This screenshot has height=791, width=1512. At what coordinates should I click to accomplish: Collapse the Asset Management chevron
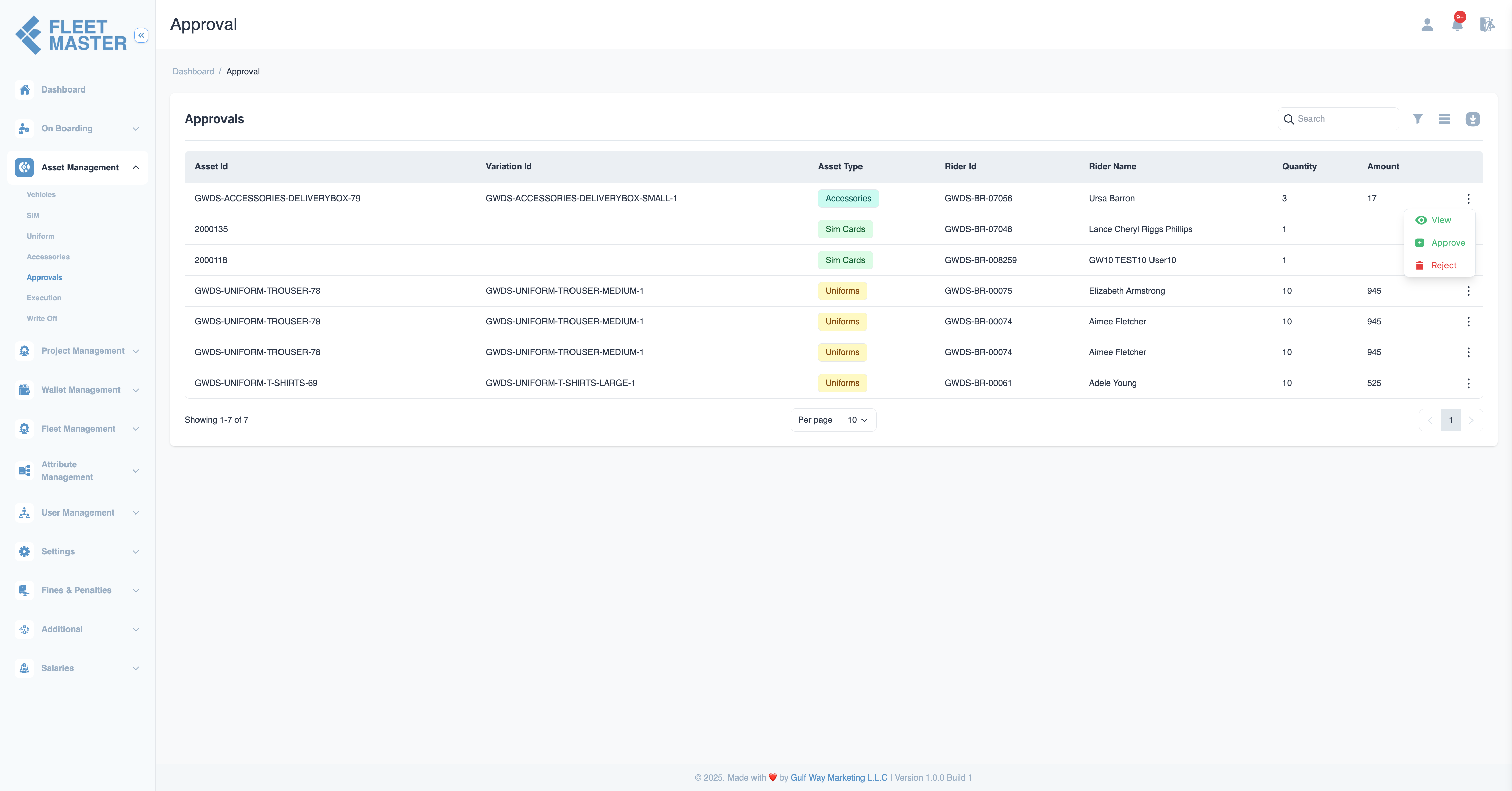[x=136, y=167]
